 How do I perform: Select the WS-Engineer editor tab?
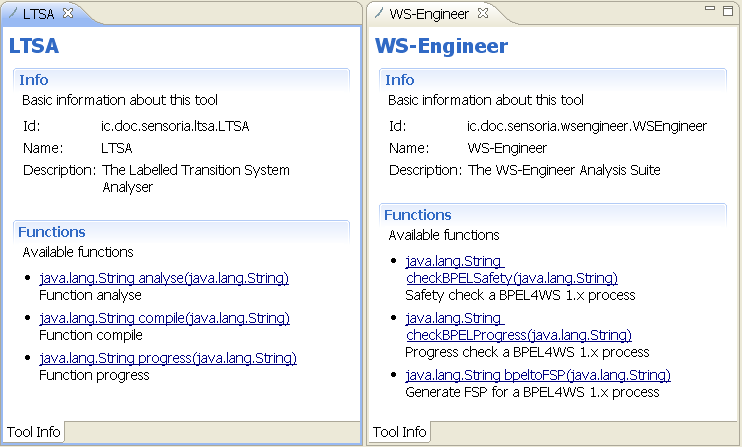pos(429,14)
